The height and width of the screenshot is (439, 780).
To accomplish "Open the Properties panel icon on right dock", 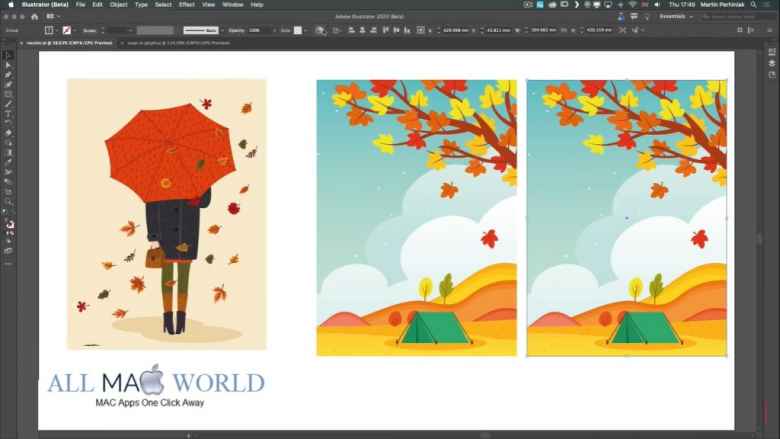I will click(772, 52).
